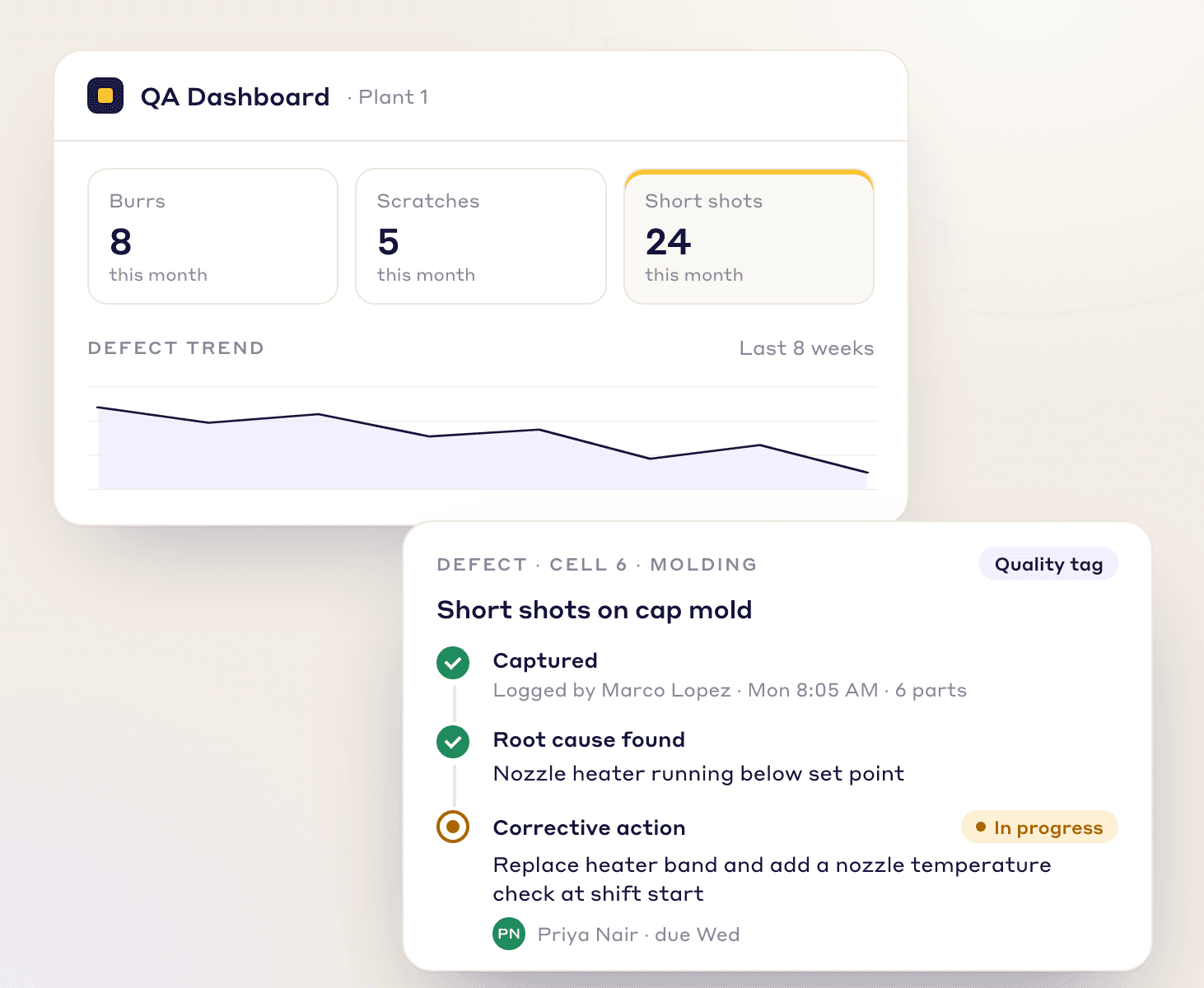1204x988 pixels.
Task: Click the Corrective action in-progress step icon
Action: coord(453,827)
